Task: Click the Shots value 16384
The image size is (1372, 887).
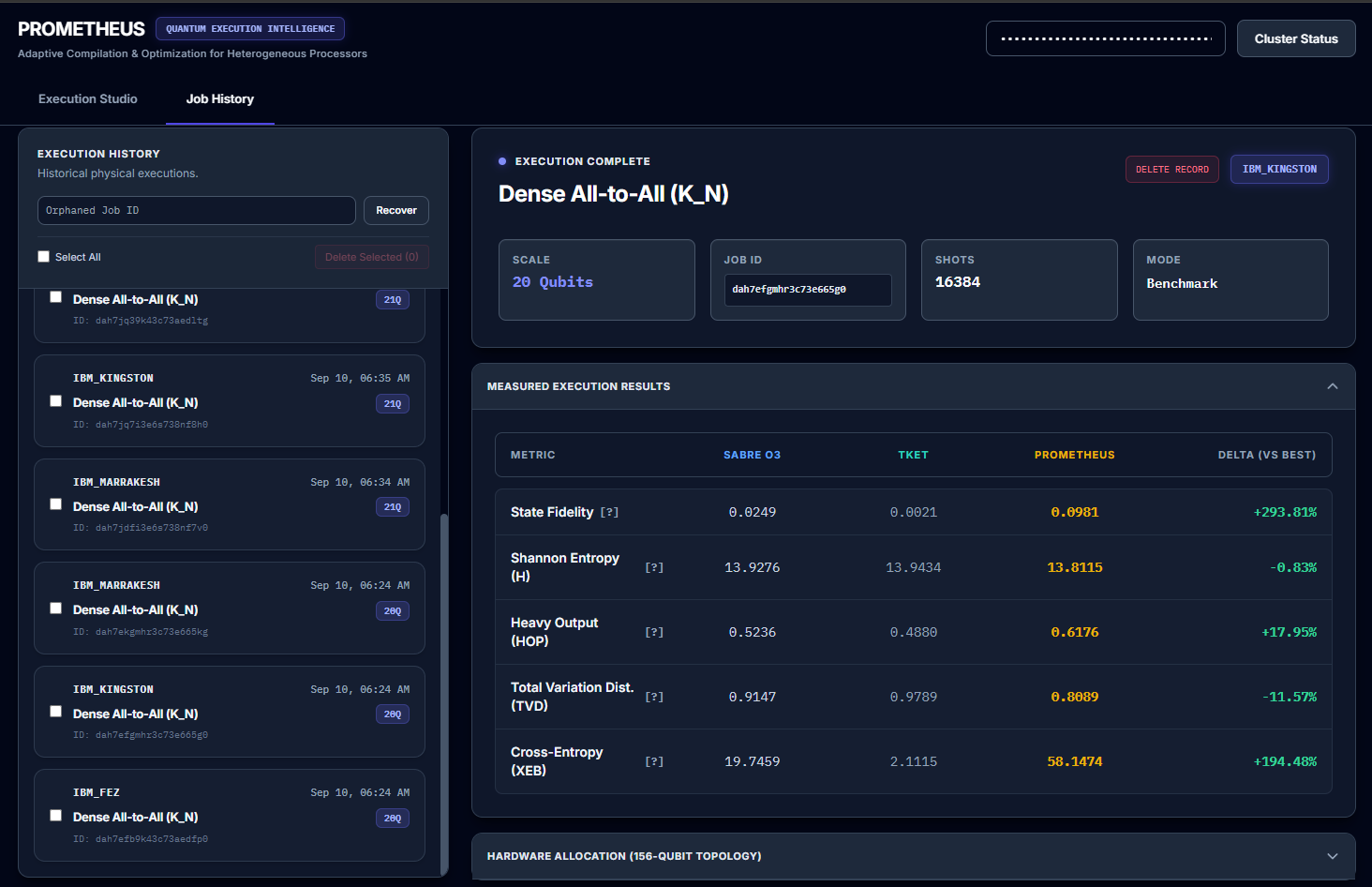Action: [x=958, y=282]
